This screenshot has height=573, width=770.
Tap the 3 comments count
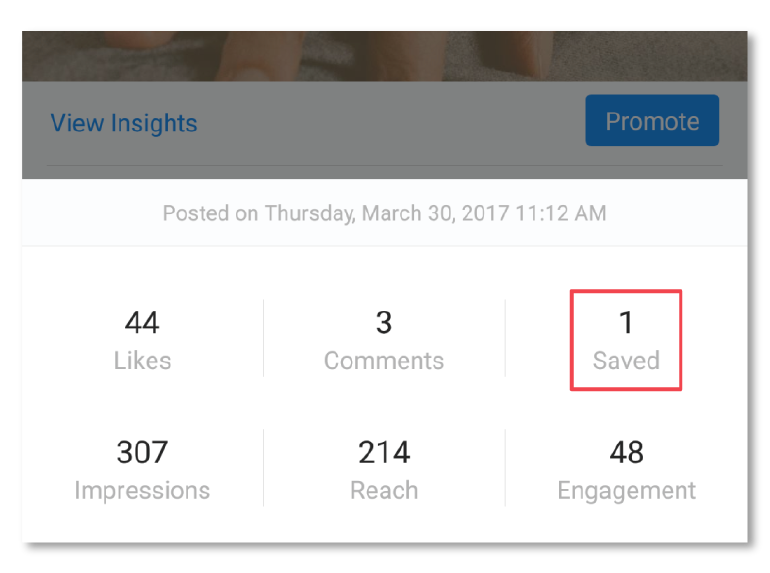coord(384,322)
